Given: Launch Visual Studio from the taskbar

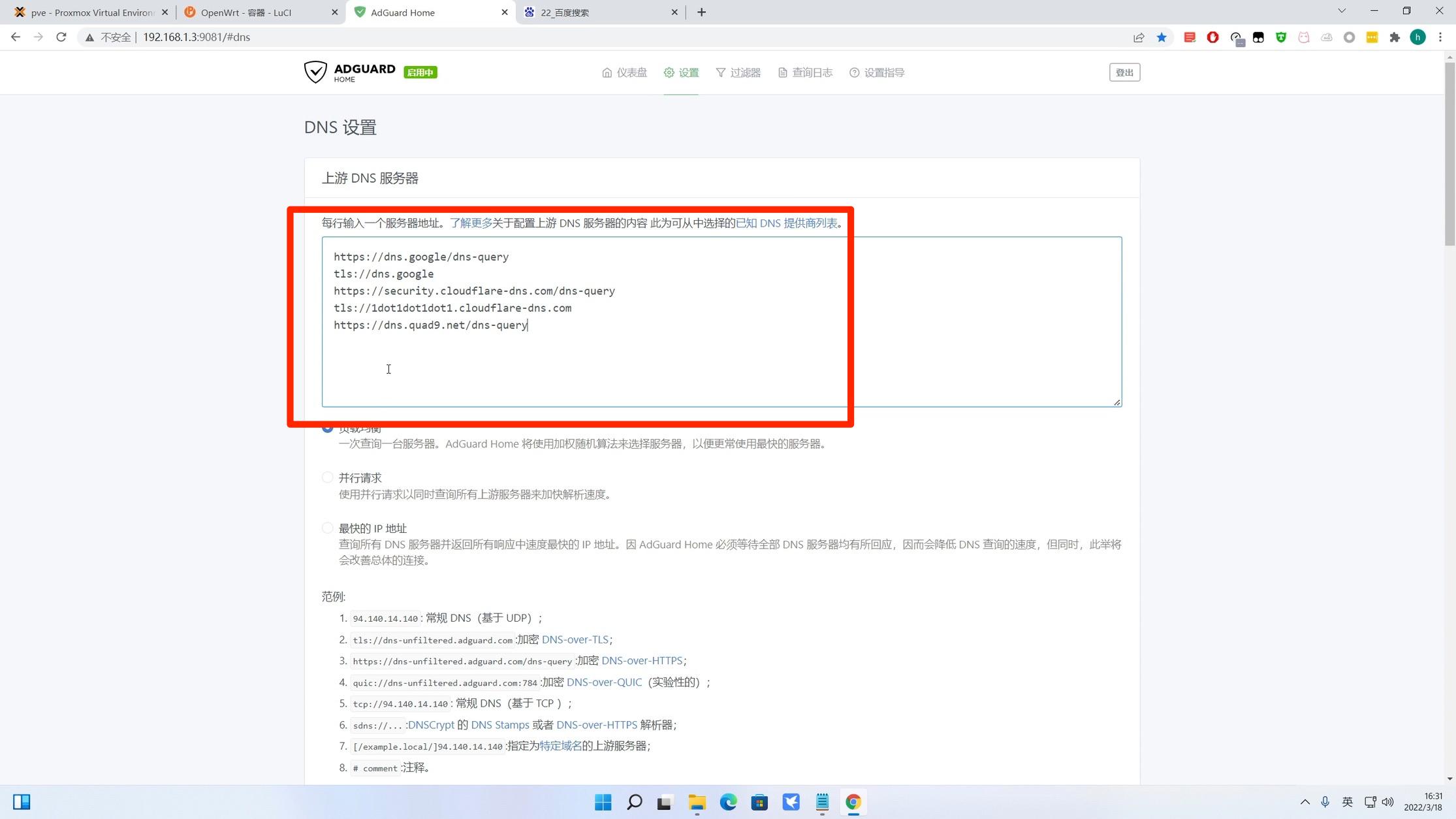Looking at the screenshot, I should (791, 802).
